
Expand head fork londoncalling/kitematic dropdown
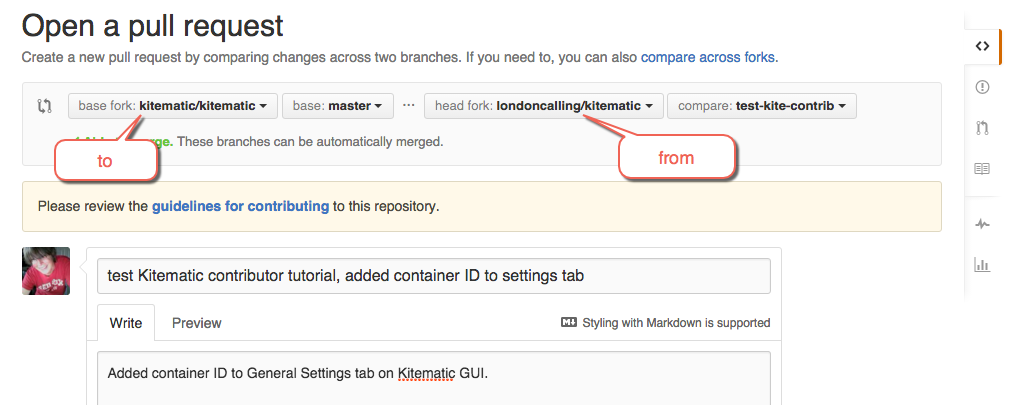pyautogui.click(x=543, y=106)
